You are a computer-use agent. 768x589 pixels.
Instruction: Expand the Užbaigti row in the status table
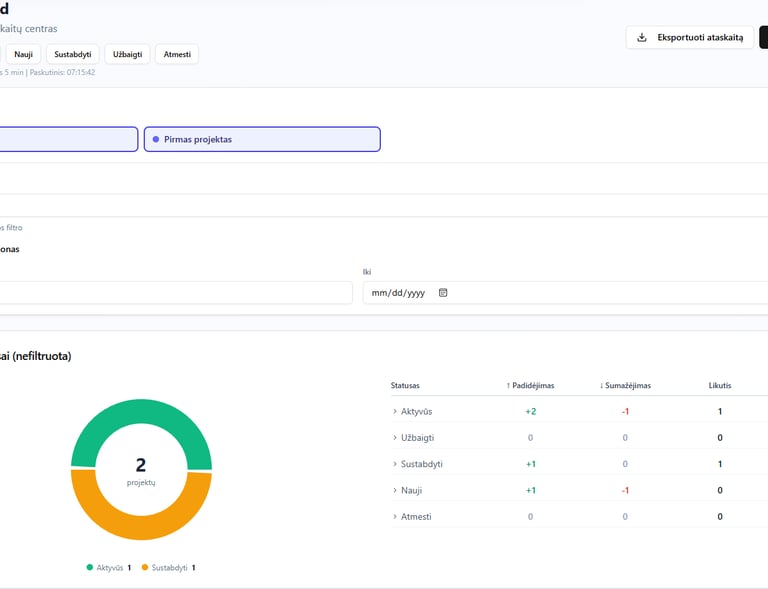tap(395, 438)
